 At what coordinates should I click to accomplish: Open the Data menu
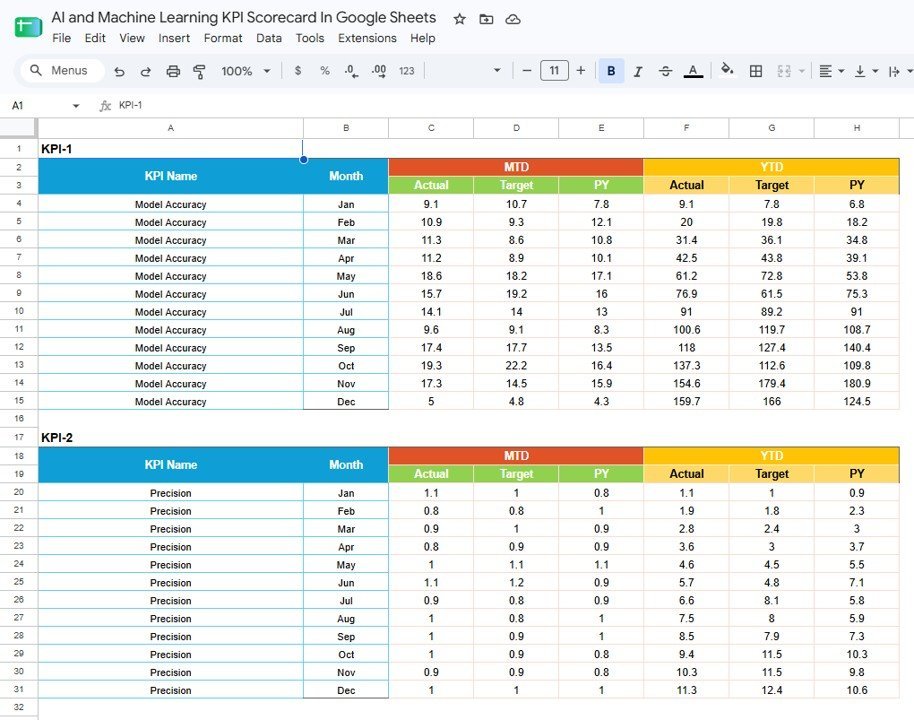(x=269, y=38)
